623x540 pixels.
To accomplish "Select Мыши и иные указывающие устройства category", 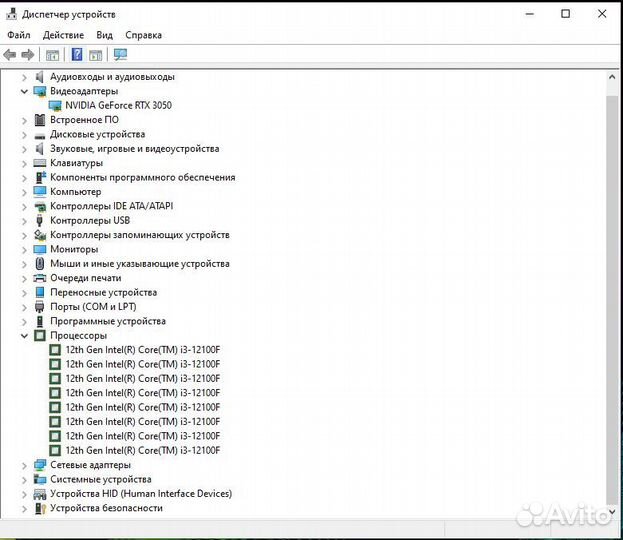I will pos(140,264).
